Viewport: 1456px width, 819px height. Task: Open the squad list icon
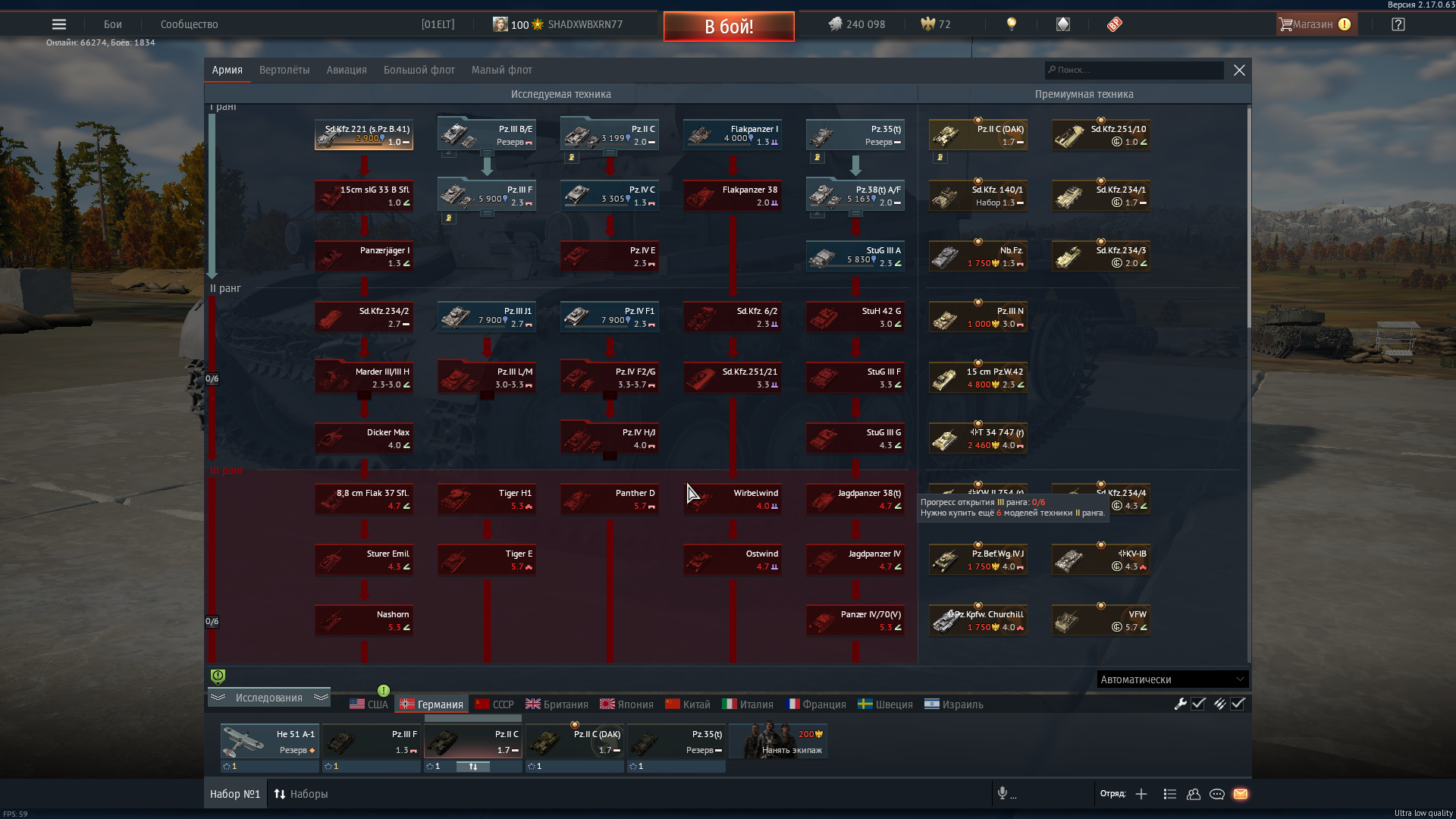click(x=1169, y=794)
